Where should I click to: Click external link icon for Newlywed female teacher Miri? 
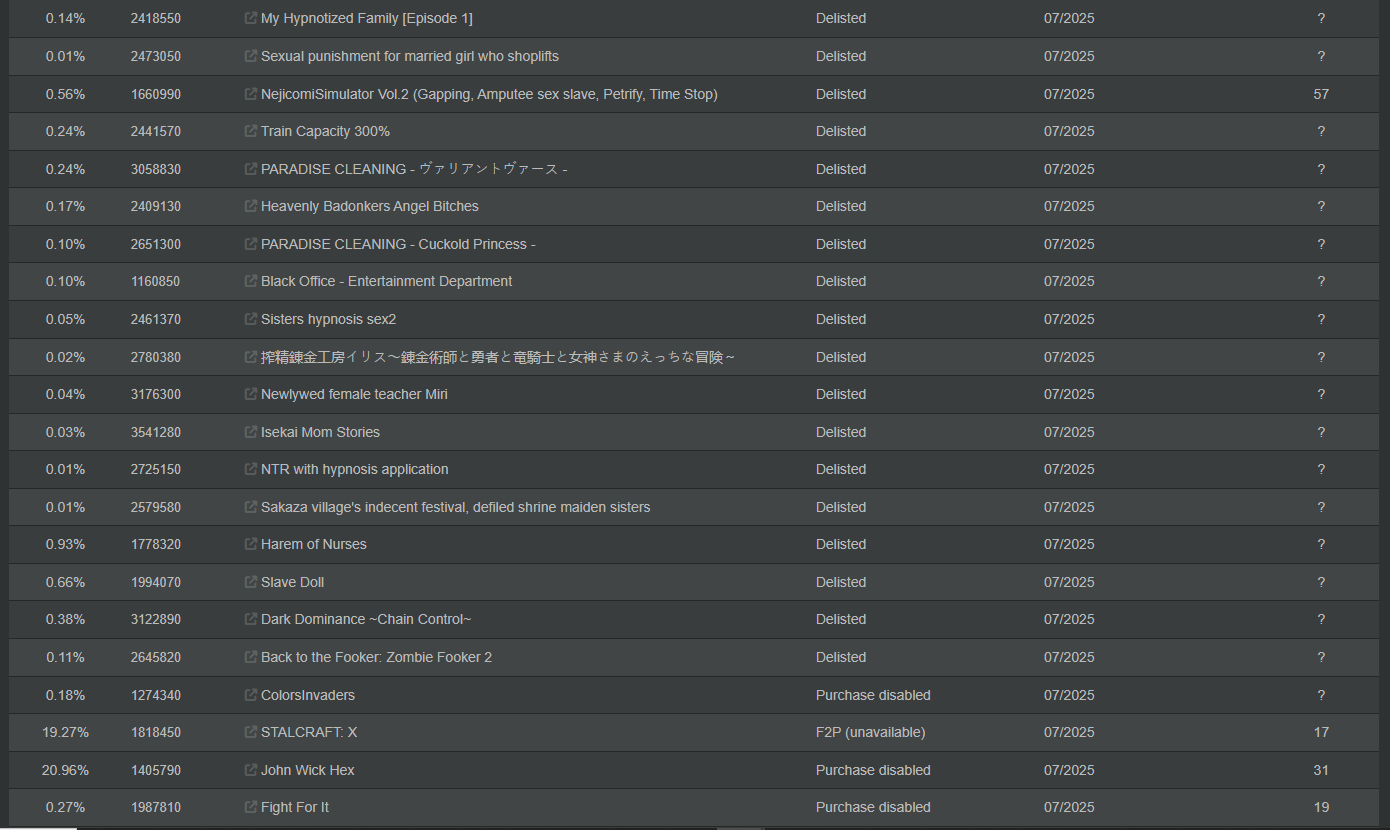(x=251, y=394)
